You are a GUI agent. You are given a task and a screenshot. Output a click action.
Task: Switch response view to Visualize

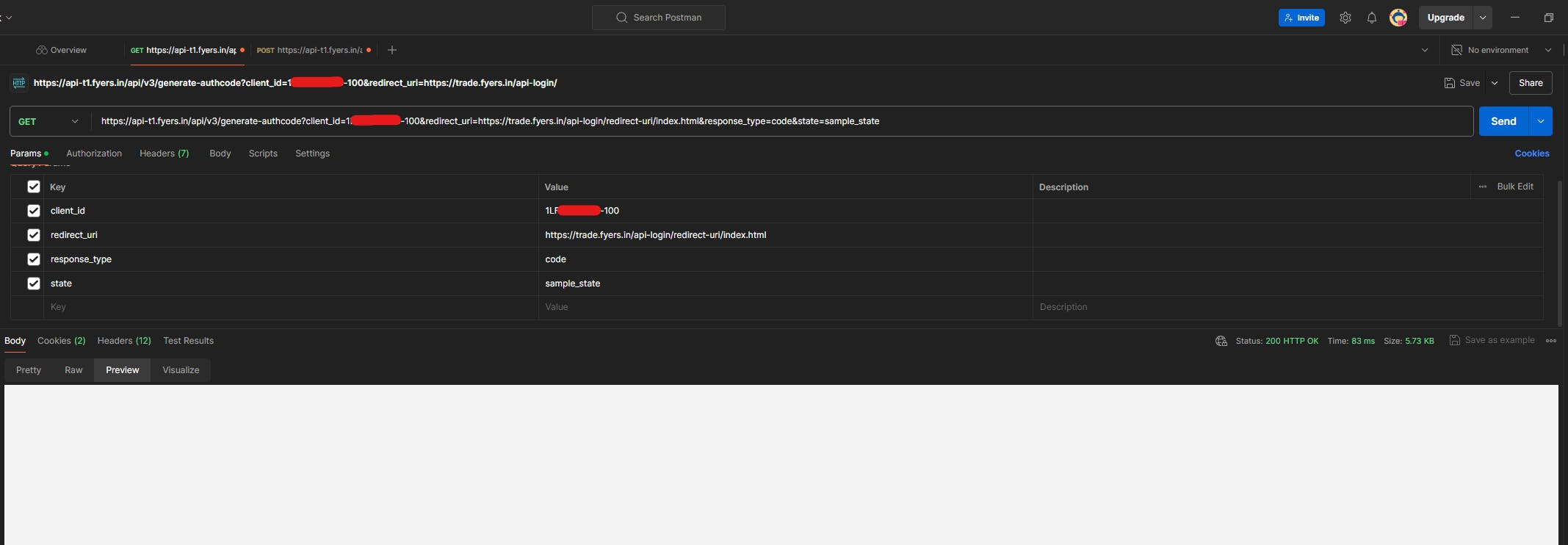(181, 370)
